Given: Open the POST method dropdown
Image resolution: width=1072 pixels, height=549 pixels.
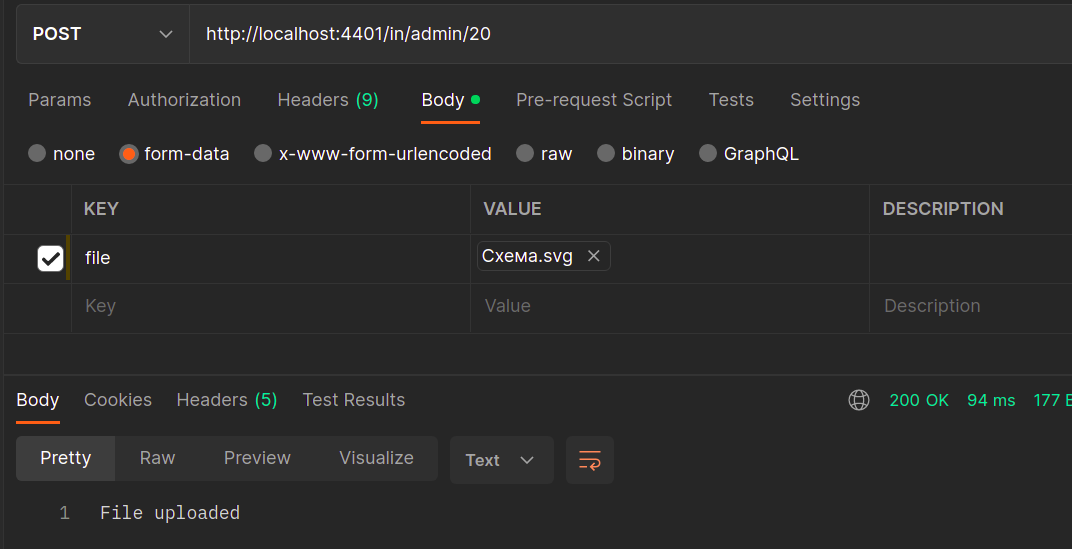Looking at the screenshot, I should [x=103, y=34].
